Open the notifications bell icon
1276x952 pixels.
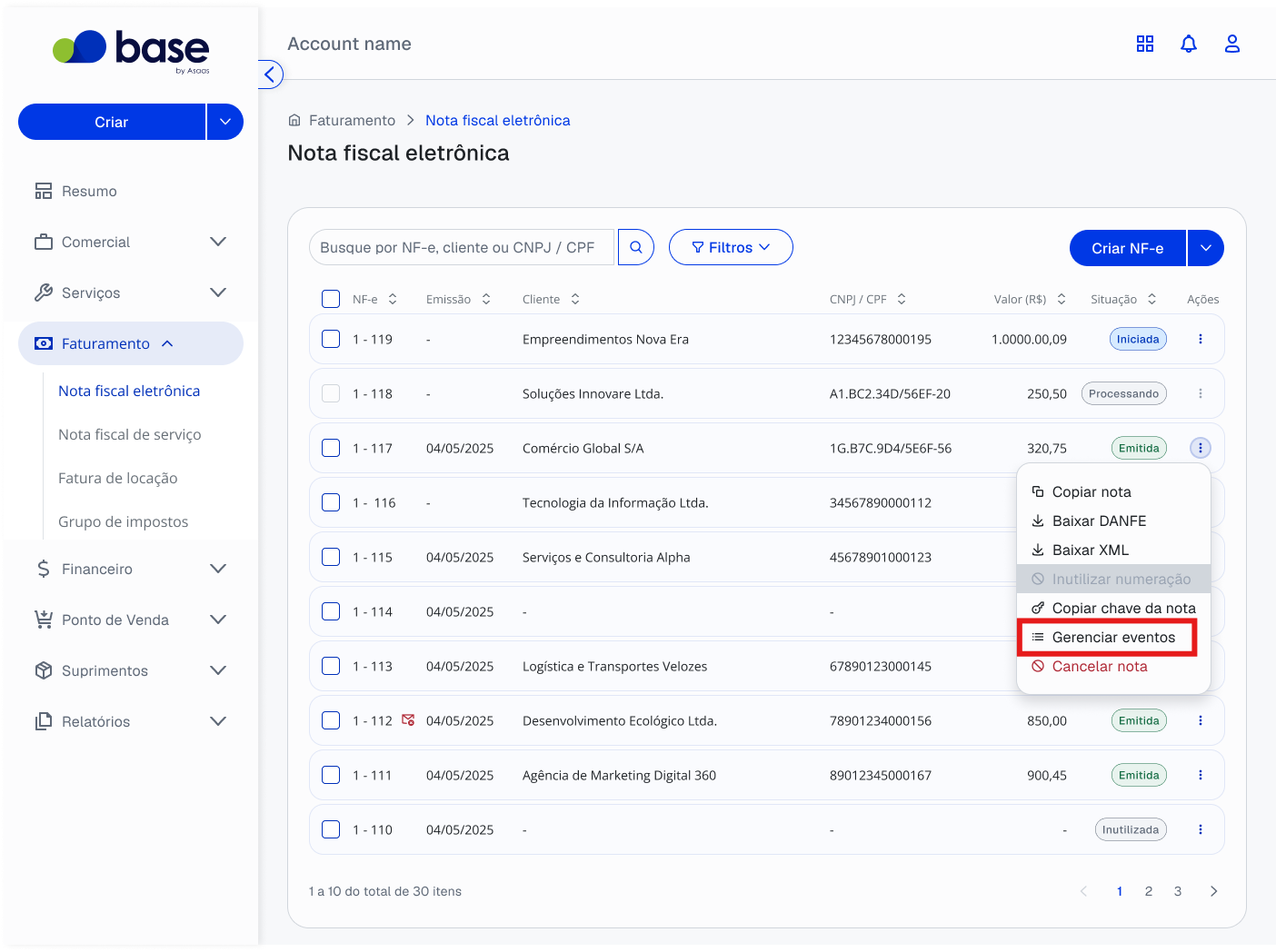point(1189,44)
